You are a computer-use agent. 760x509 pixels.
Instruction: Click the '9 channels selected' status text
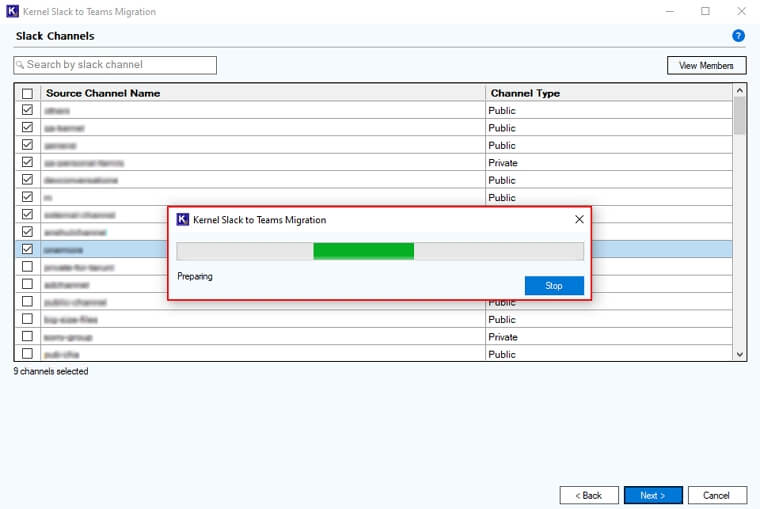(x=51, y=371)
